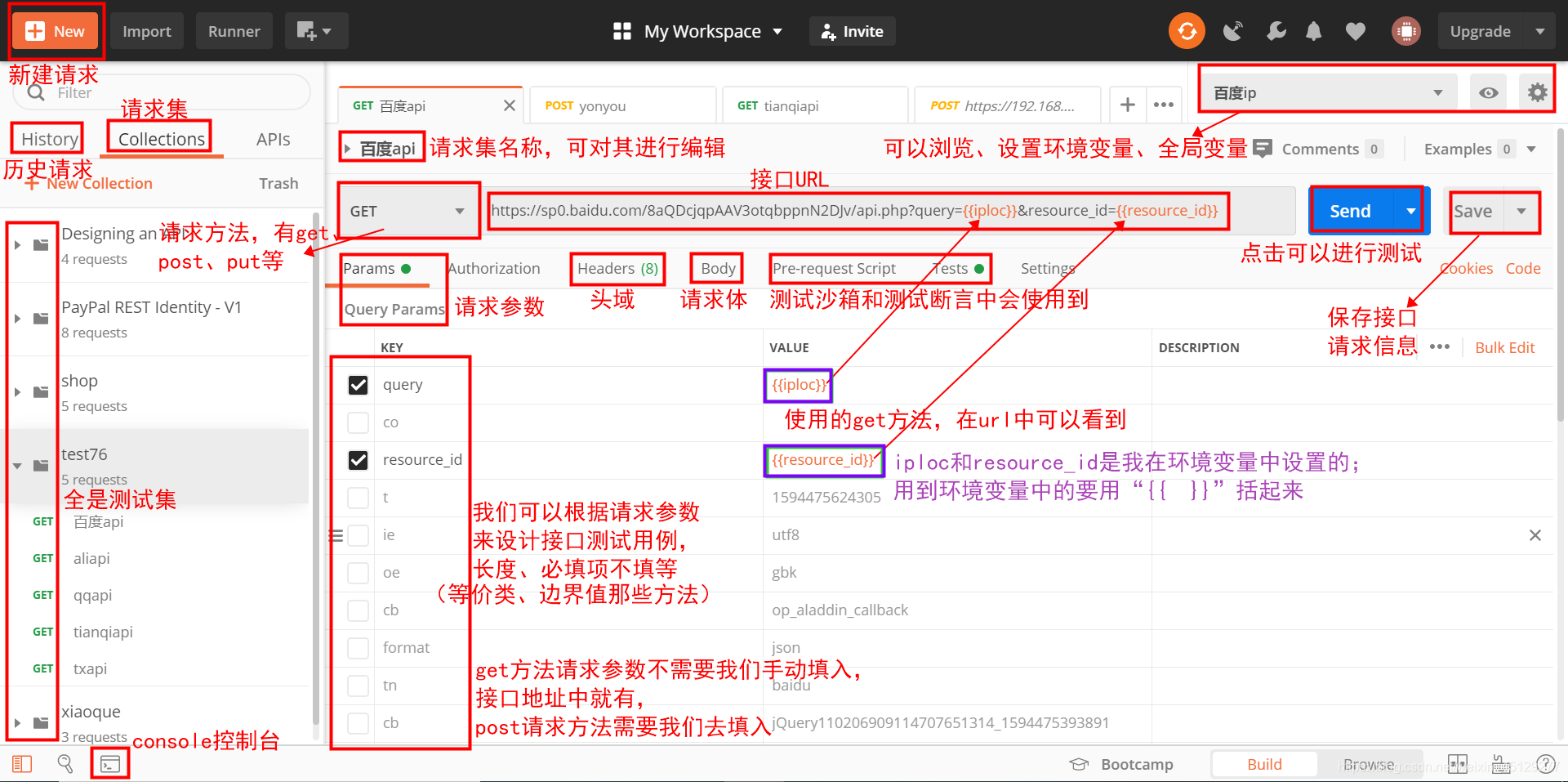Click the heart icon in header
Screen dimensions: 1568x782
(x=1356, y=31)
